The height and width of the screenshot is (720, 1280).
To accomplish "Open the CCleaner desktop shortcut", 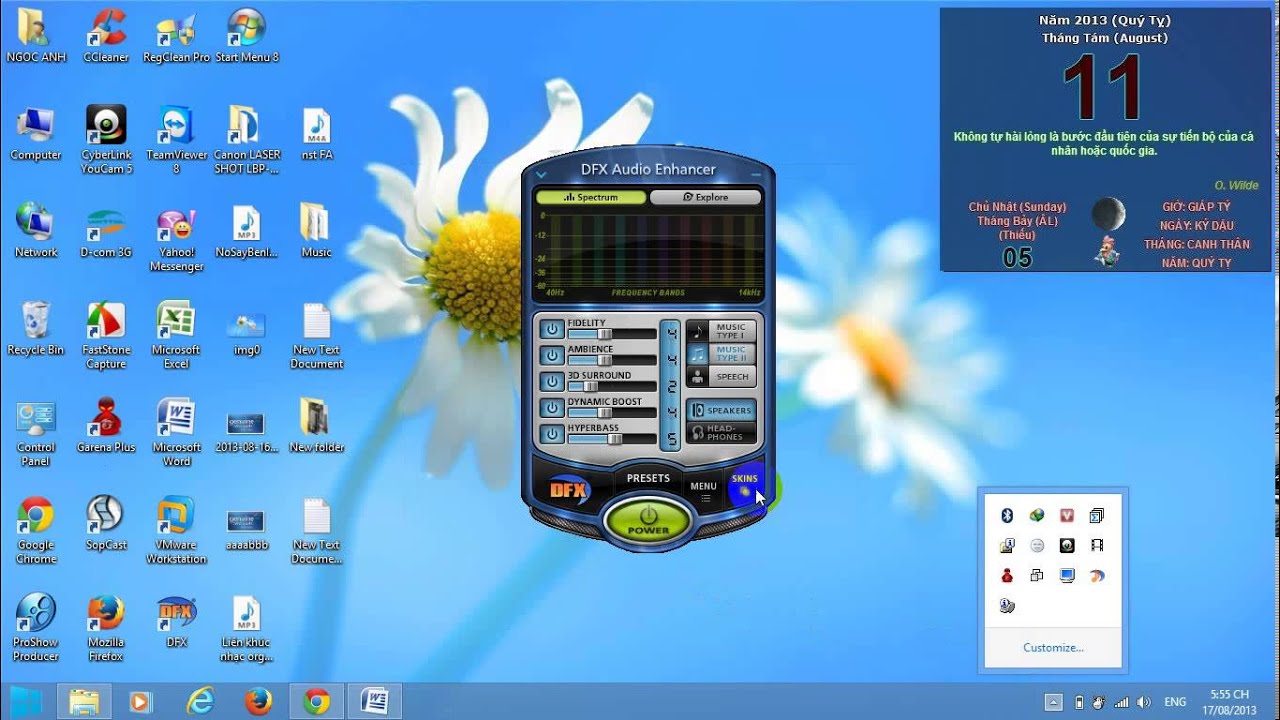I will [x=105, y=37].
